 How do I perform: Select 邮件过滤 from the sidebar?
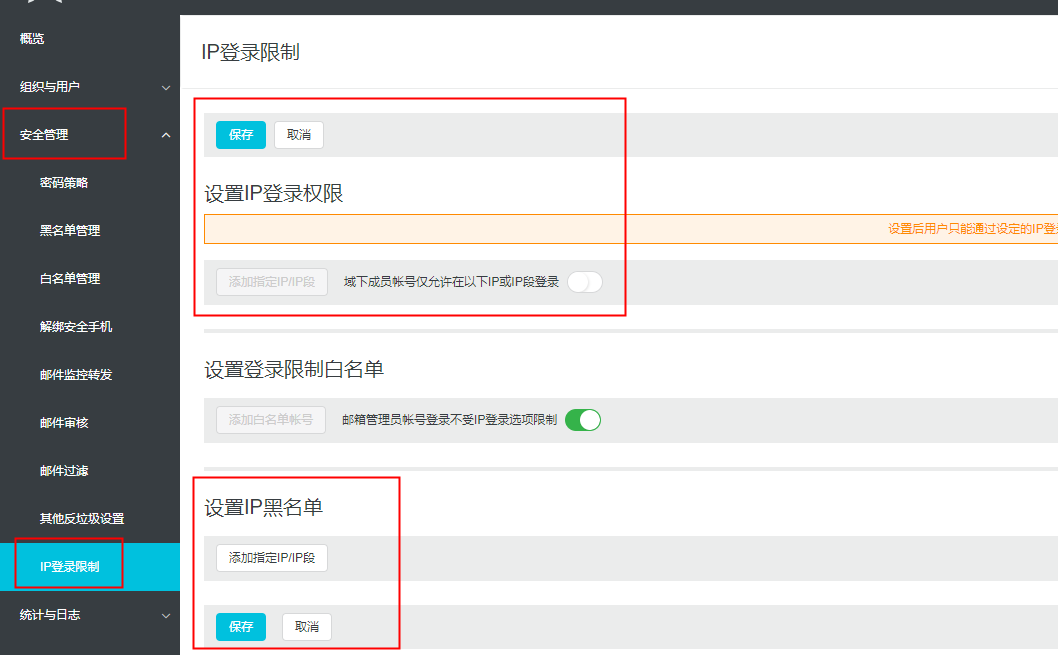pos(64,471)
